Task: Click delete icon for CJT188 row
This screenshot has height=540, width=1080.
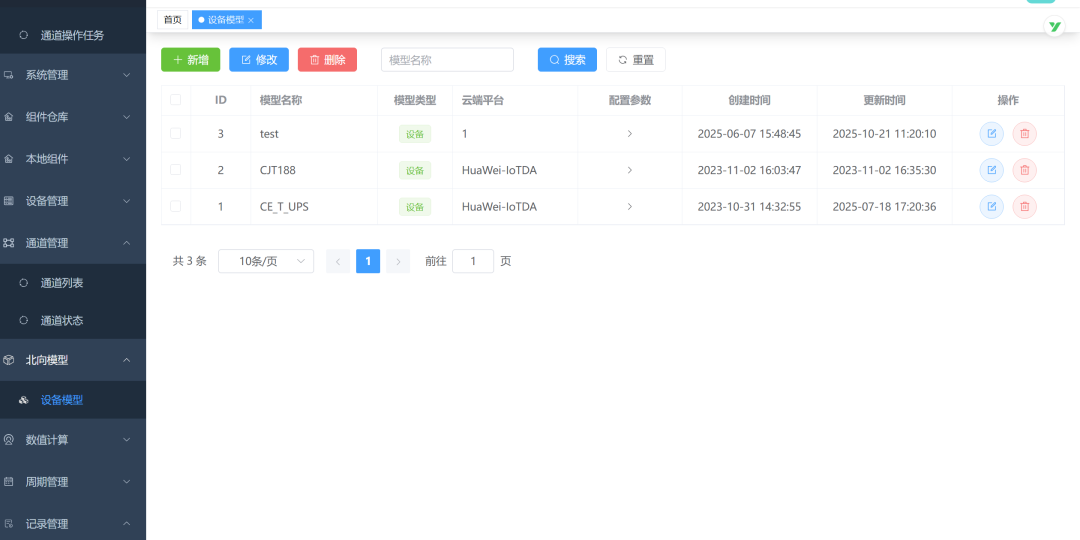Action: click(x=1024, y=170)
